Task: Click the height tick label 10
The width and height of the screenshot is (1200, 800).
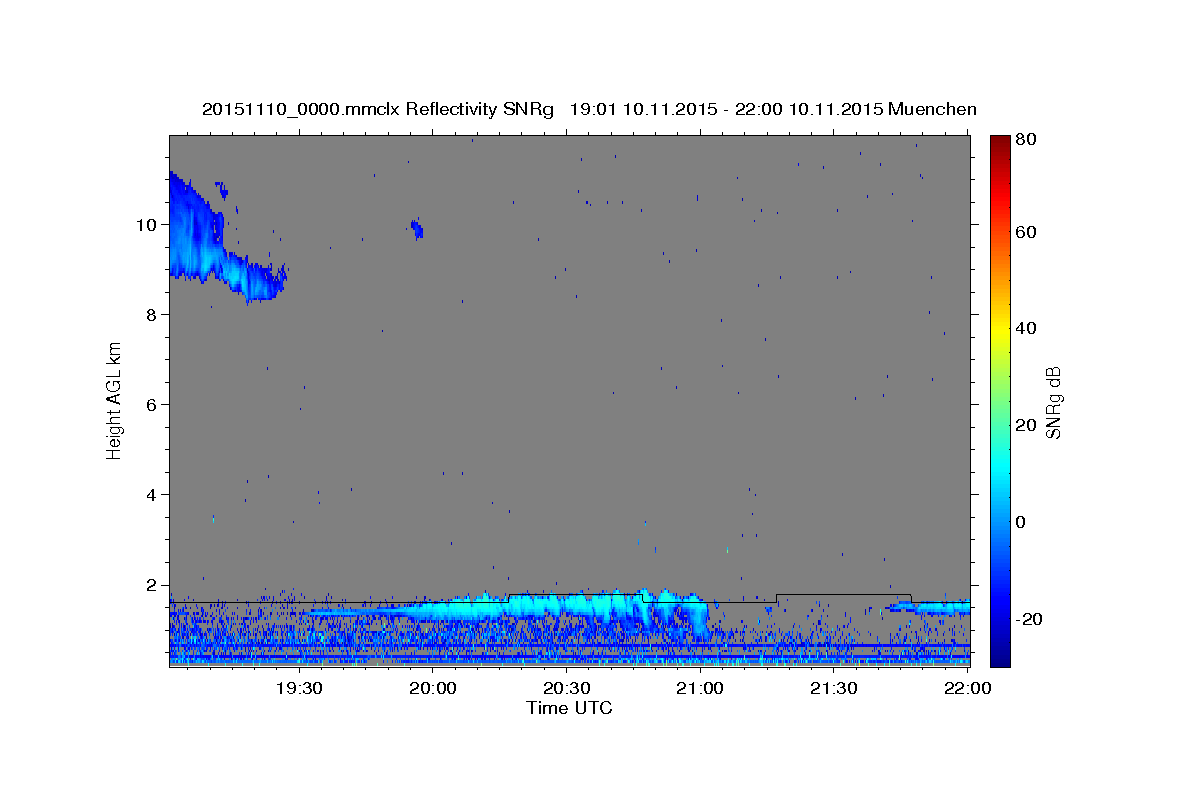Action: point(148,224)
